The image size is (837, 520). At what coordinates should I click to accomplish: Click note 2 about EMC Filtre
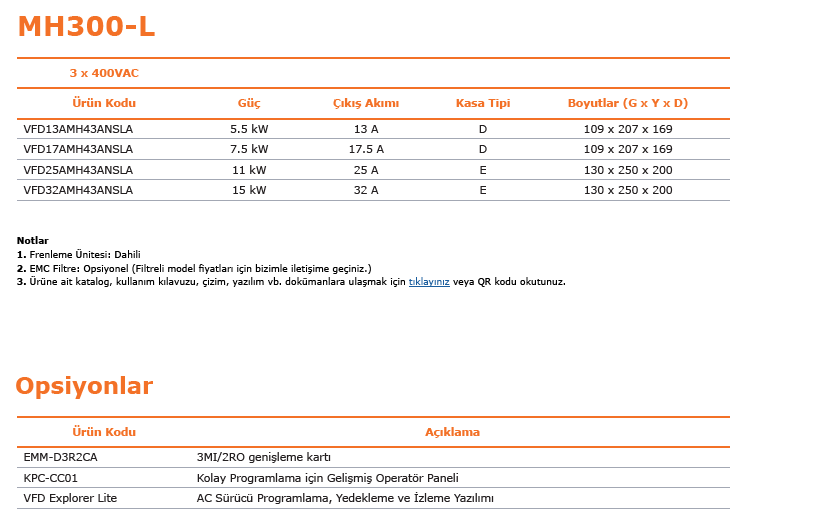point(194,269)
